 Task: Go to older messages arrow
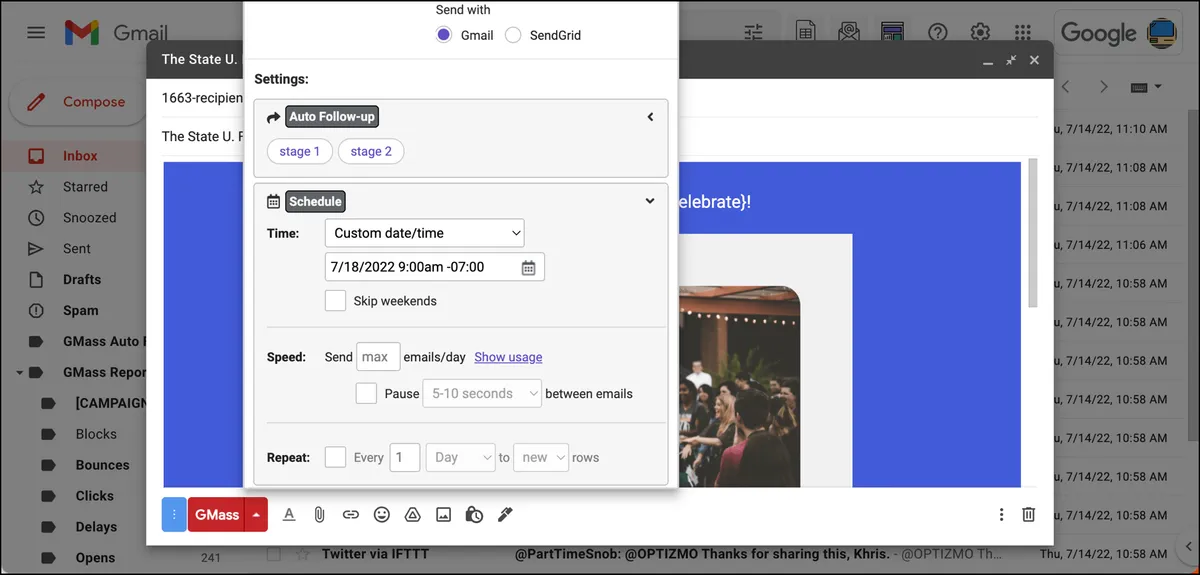coord(1104,87)
